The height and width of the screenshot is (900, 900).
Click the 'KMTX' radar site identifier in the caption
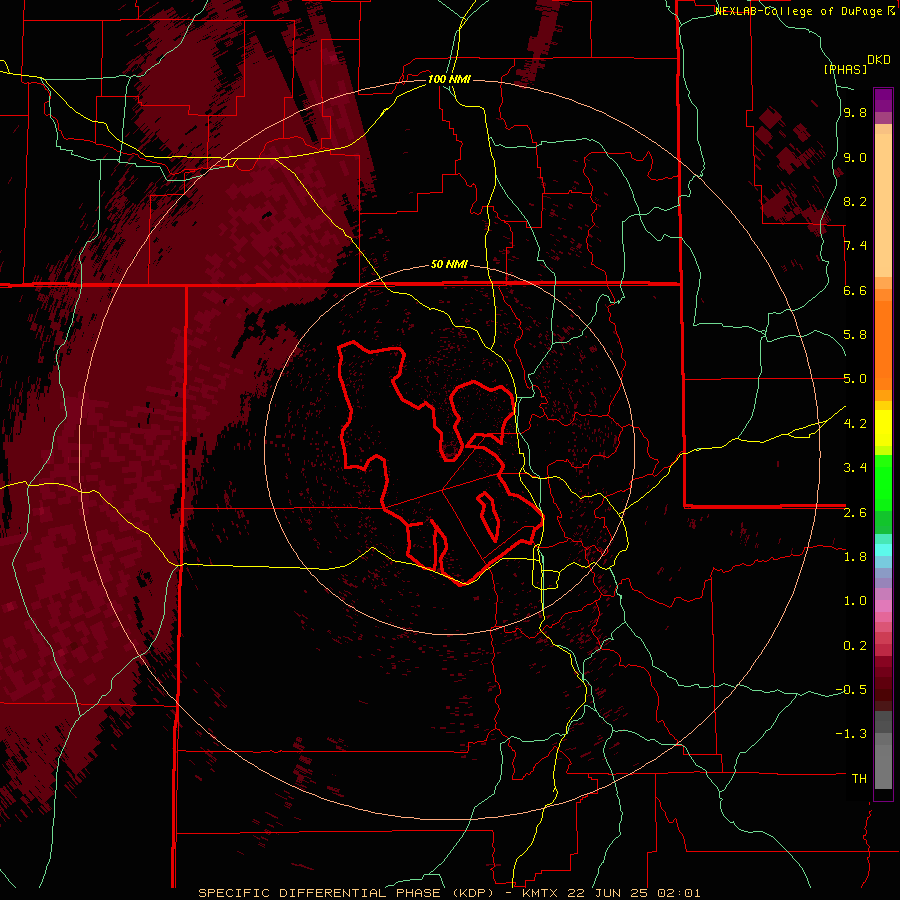click(x=540, y=893)
